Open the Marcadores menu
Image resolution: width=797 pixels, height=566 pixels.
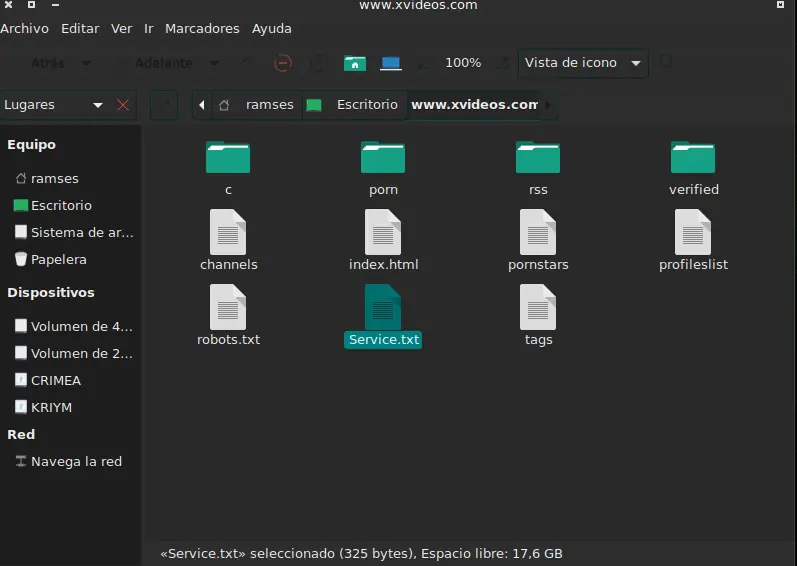202,28
